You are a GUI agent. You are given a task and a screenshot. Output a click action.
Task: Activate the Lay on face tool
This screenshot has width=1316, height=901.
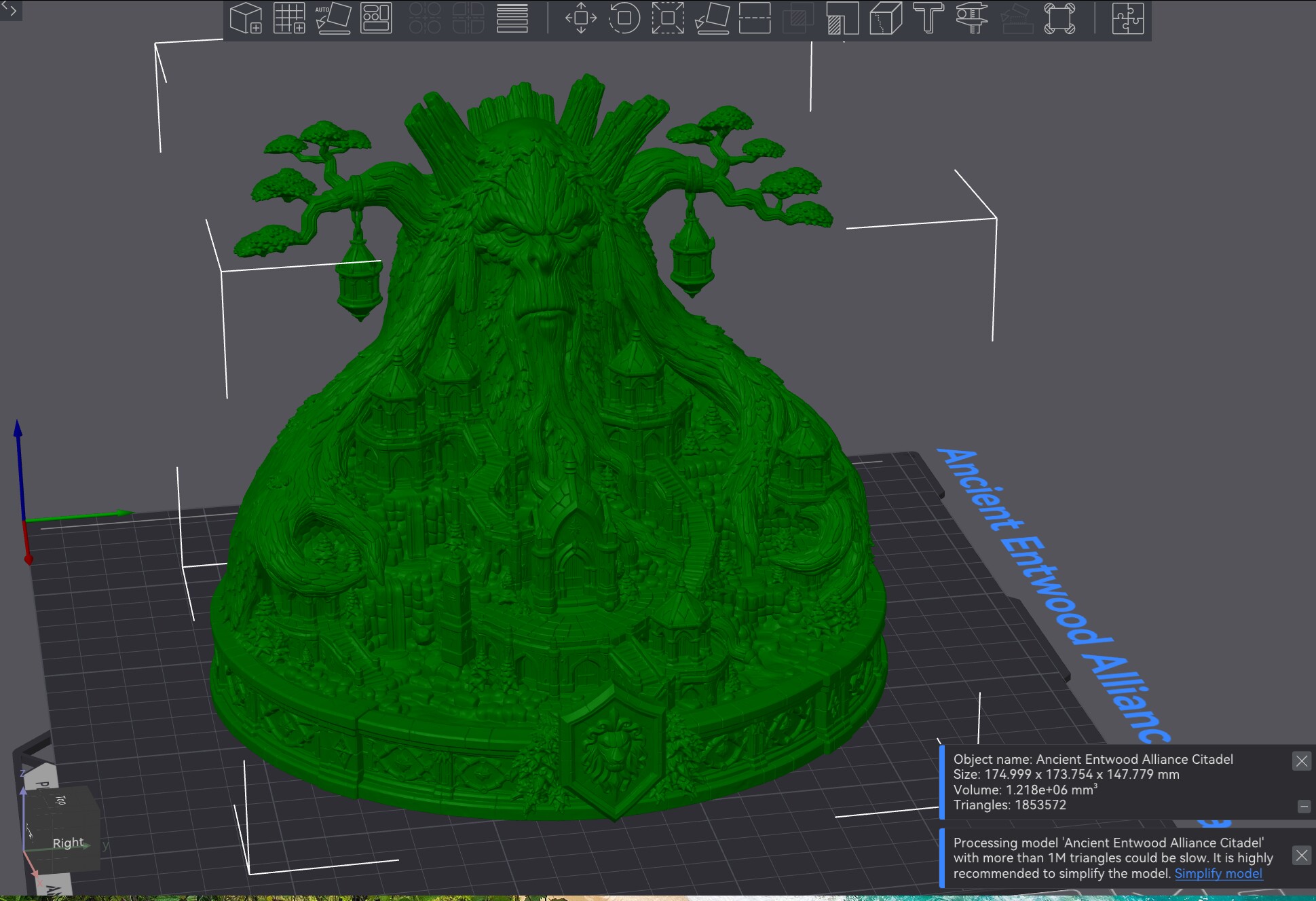(712, 18)
